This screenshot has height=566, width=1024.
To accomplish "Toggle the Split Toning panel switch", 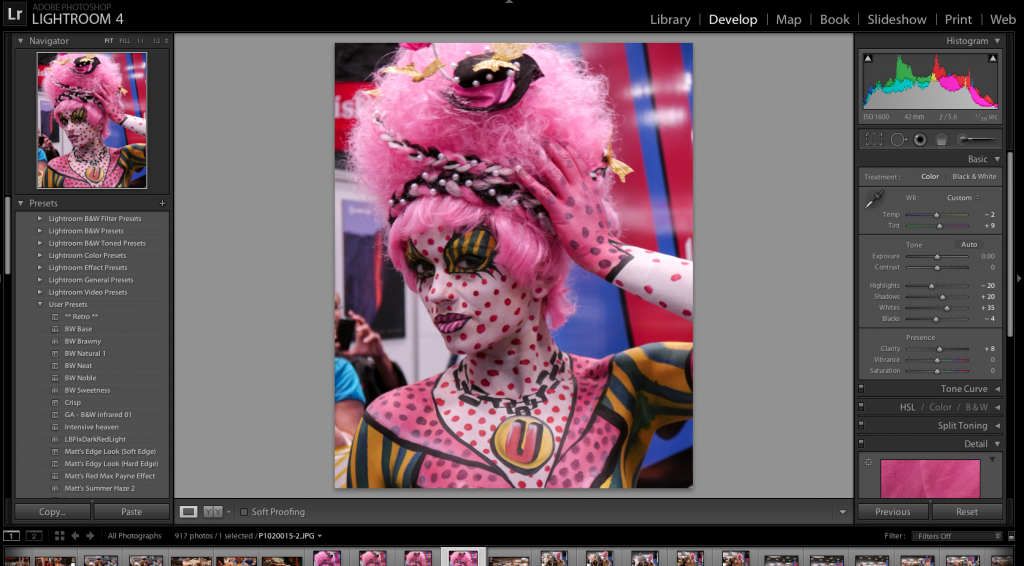I will [861, 425].
